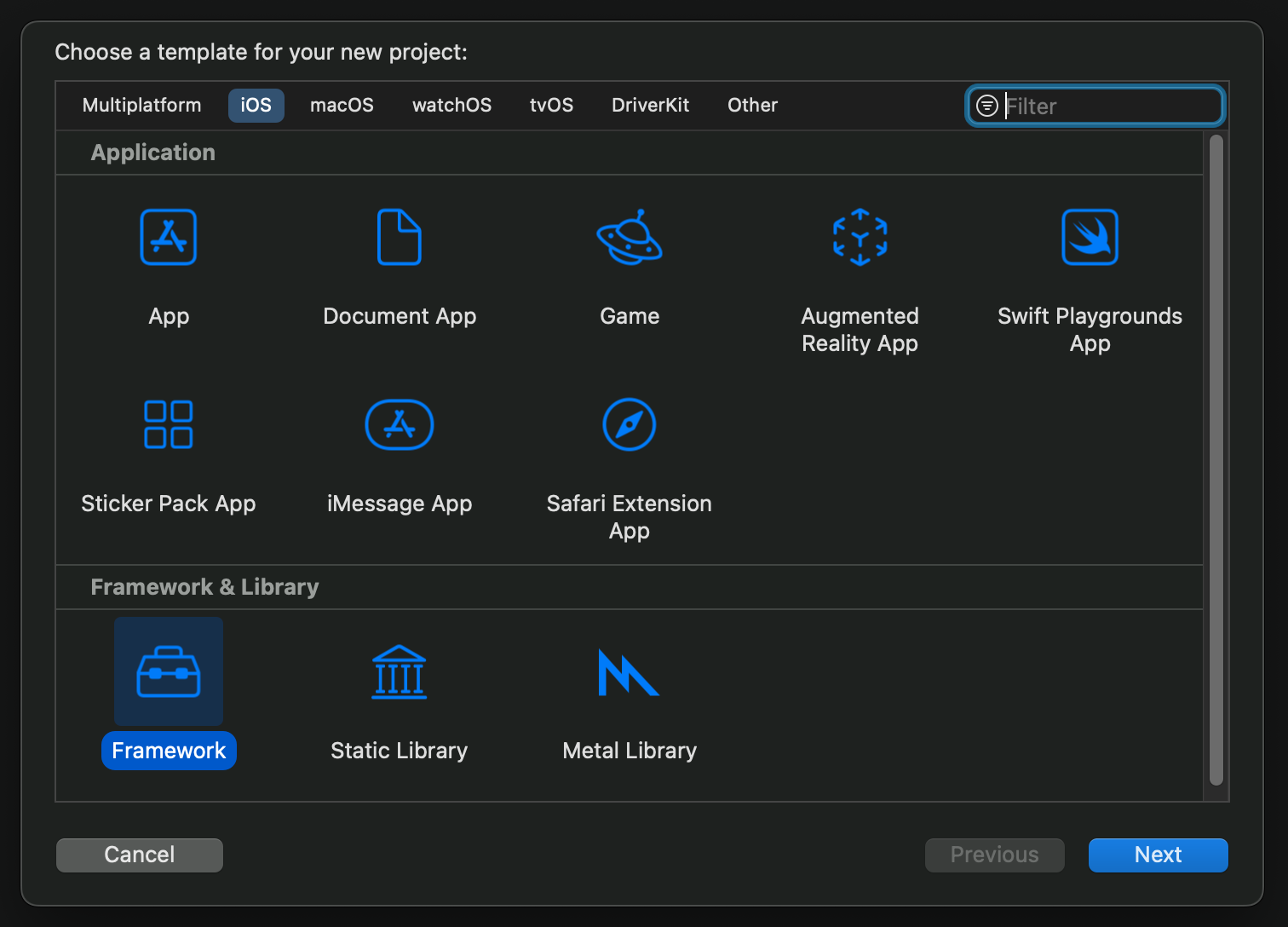Click the template list vertical scrollbar
The image size is (1288, 927).
point(1216,460)
